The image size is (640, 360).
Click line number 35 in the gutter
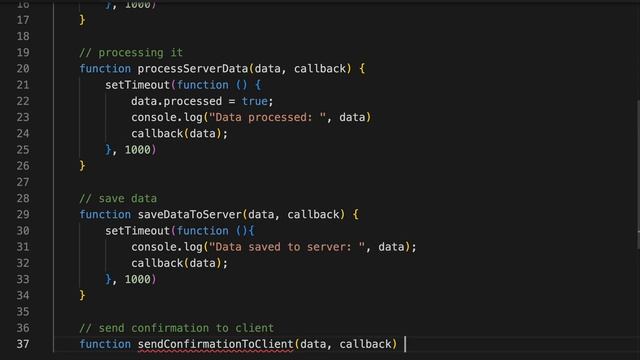23,312
